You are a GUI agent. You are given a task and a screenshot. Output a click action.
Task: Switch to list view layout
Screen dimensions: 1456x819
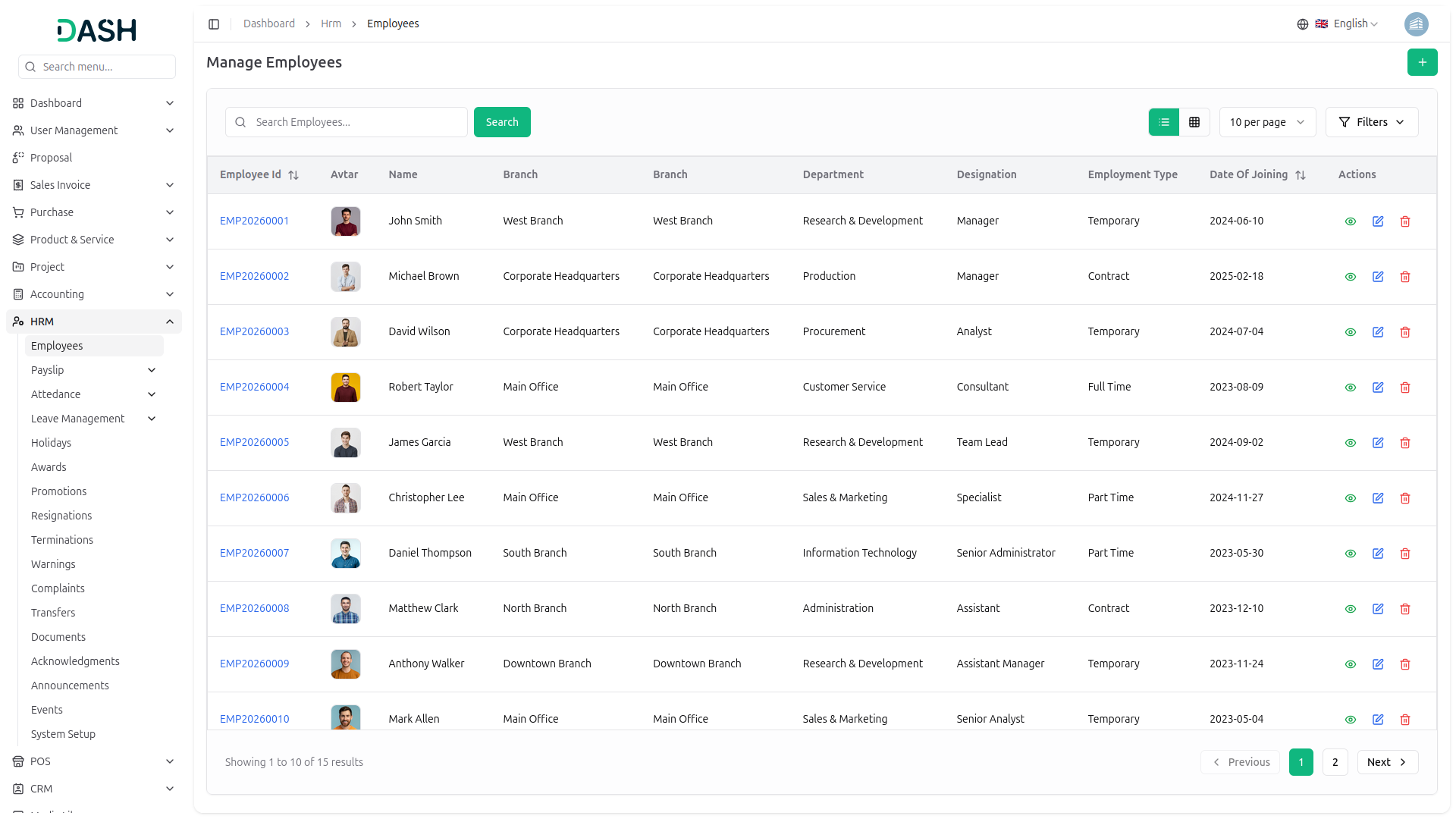[x=1164, y=122]
